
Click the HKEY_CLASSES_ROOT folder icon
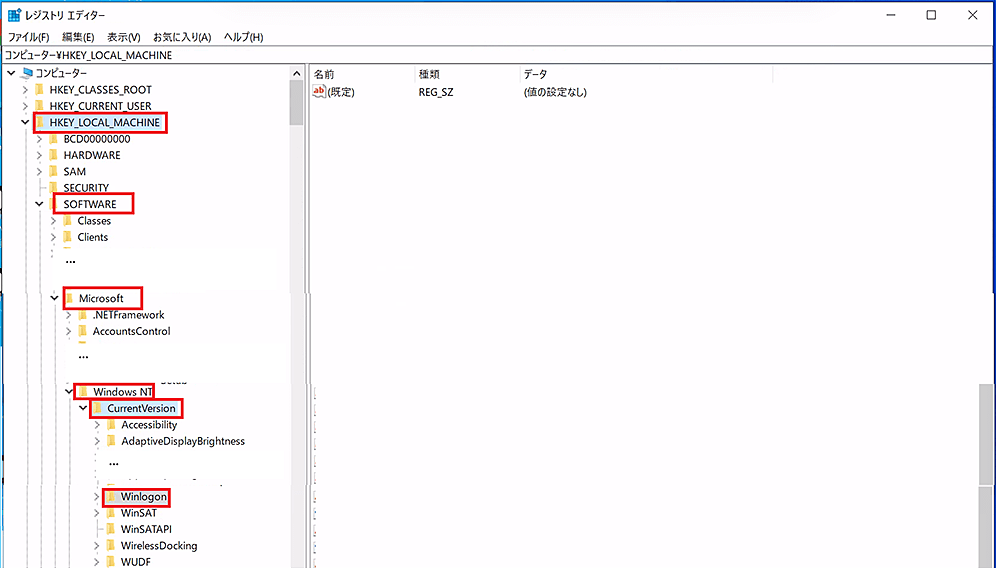pyautogui.click(x=40, y=90)
